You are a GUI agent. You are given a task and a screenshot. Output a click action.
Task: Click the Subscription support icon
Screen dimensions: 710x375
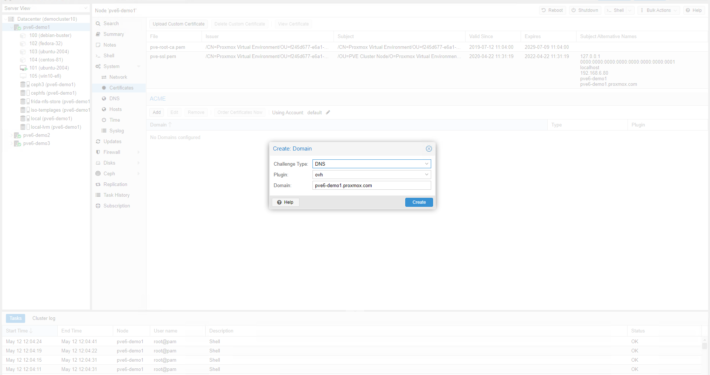98,206
